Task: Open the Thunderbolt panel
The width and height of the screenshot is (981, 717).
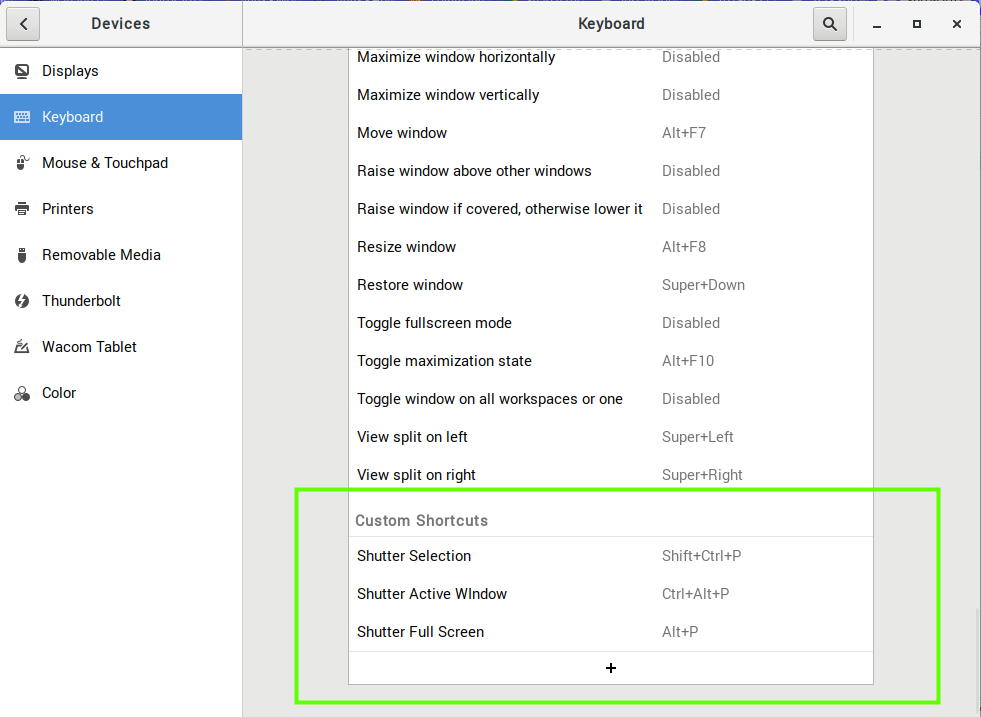Action: 121,301
